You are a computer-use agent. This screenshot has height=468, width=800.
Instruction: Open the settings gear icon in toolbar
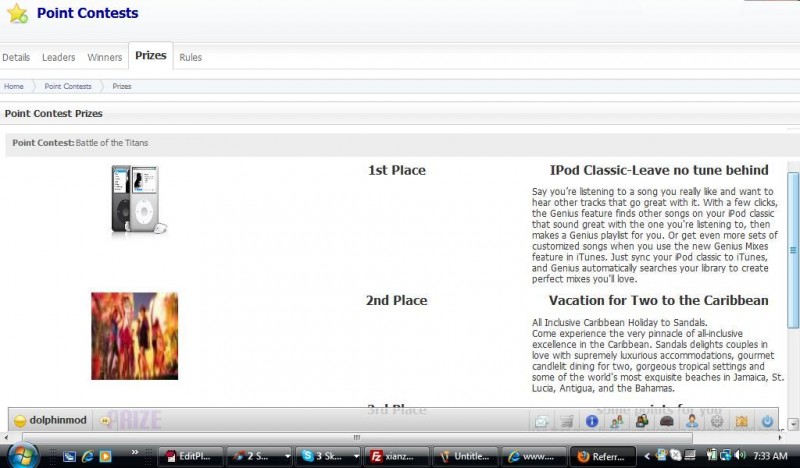717,421
